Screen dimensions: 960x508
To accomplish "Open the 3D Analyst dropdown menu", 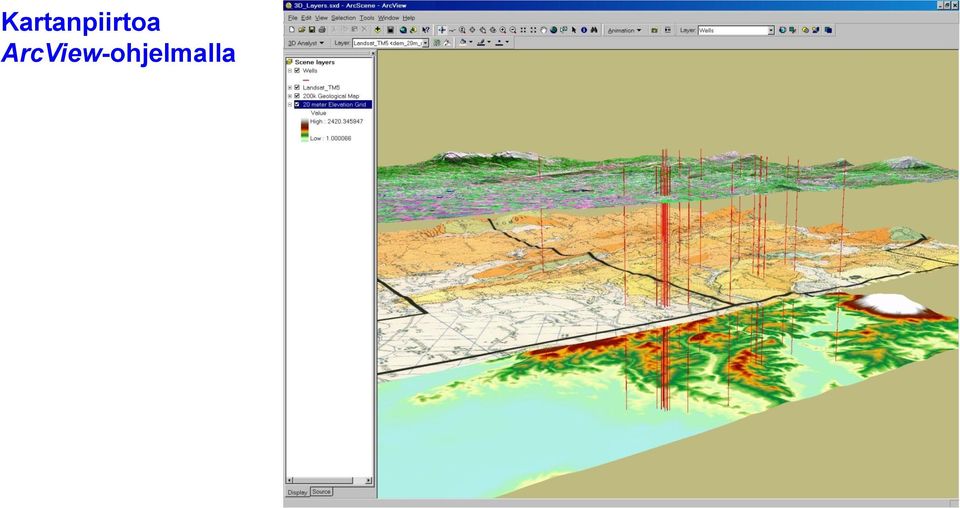I will tap(306, 43).
